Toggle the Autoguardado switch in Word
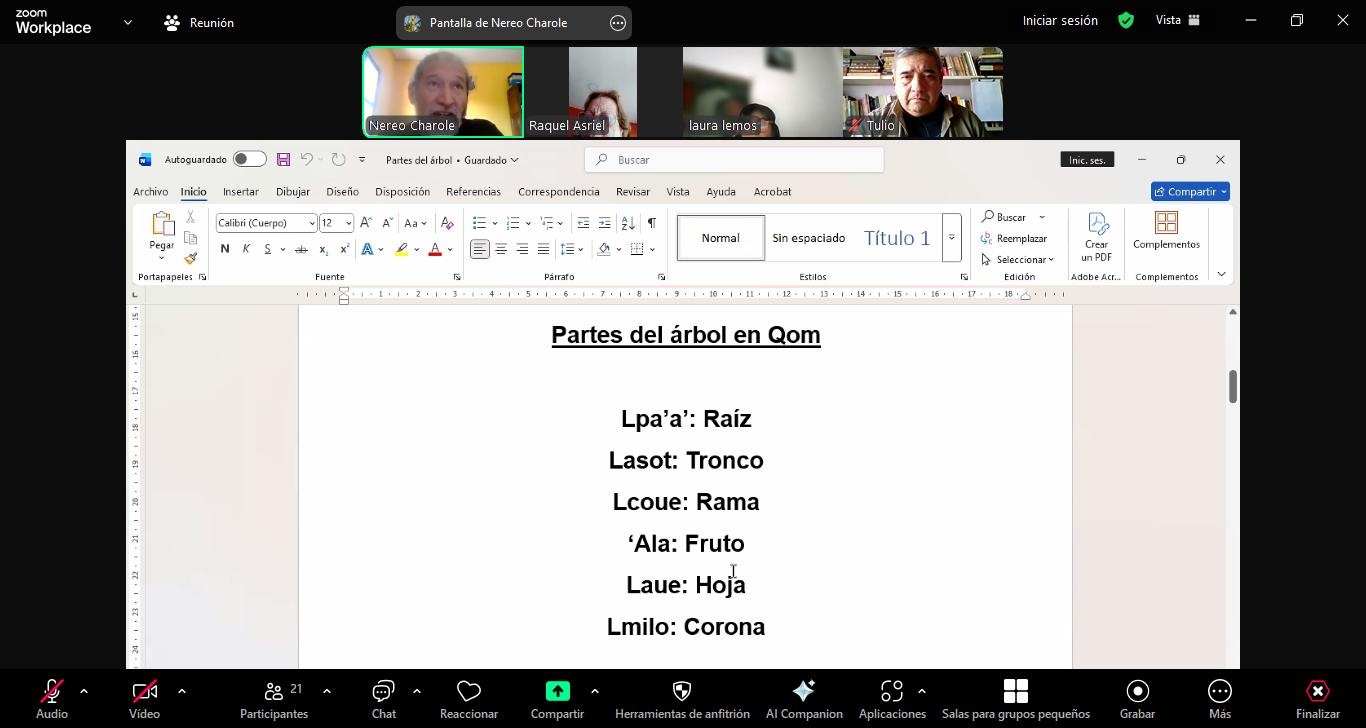The image size is (1366, 728). coord(249,160)
